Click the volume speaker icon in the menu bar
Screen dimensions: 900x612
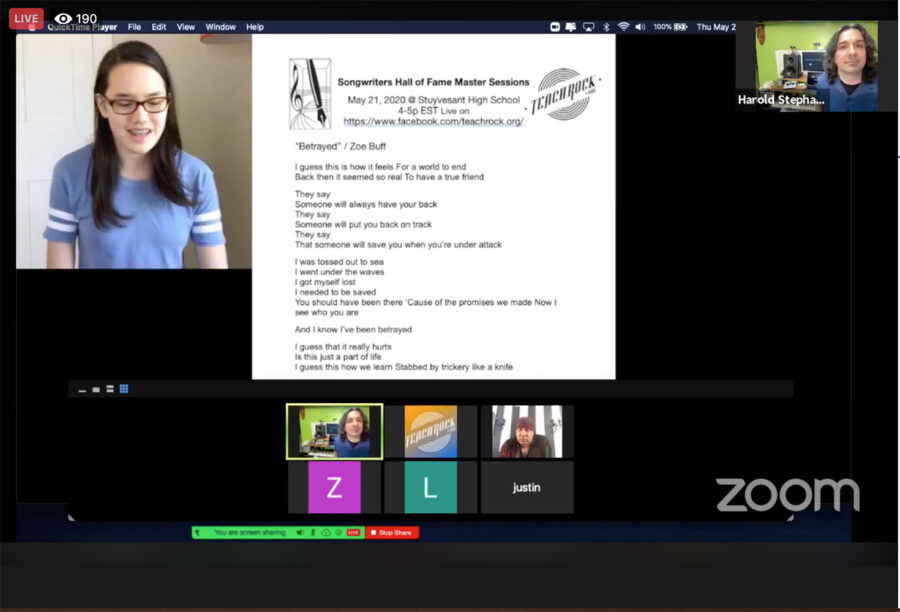640,27
